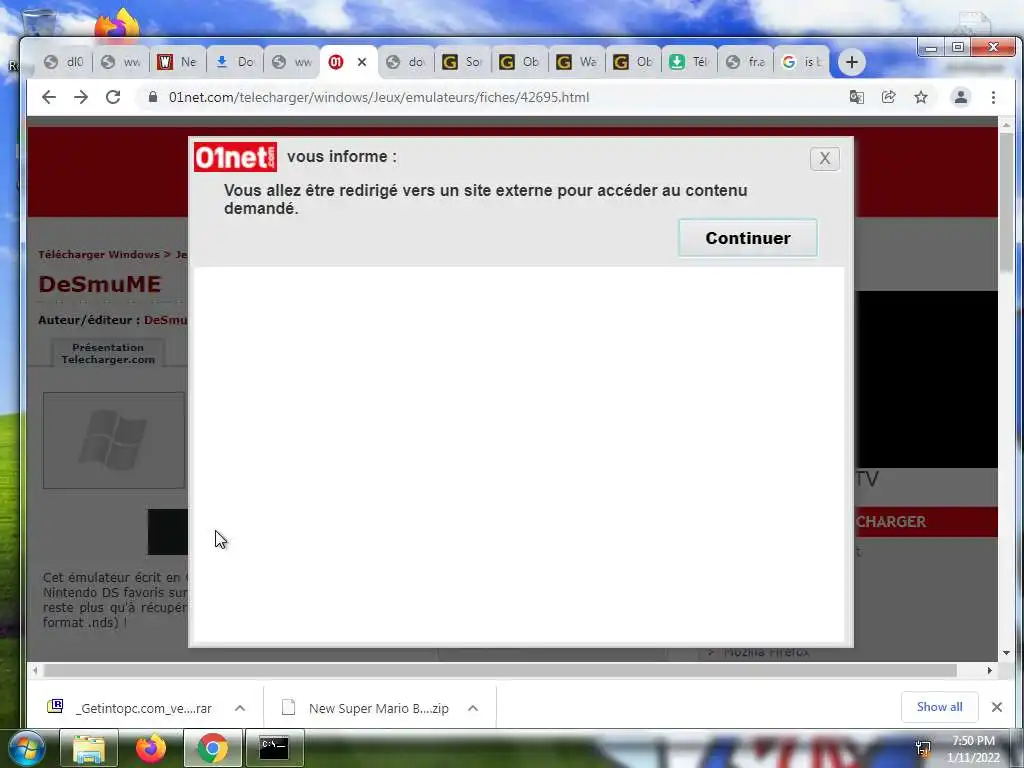Click the DeSmuME title heading
The height and width of the screenshot is (768, 1024).
click(99, 284)
